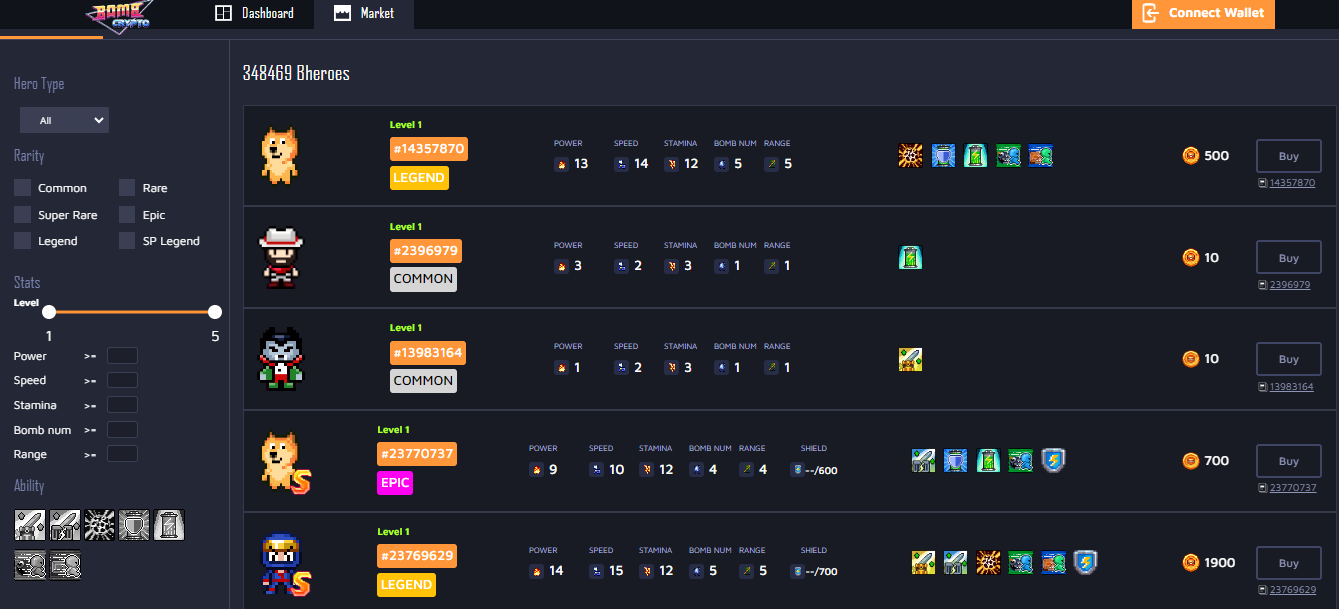
Task: Buy the EPIC hero priced 700
Action: coord(1288,461)
